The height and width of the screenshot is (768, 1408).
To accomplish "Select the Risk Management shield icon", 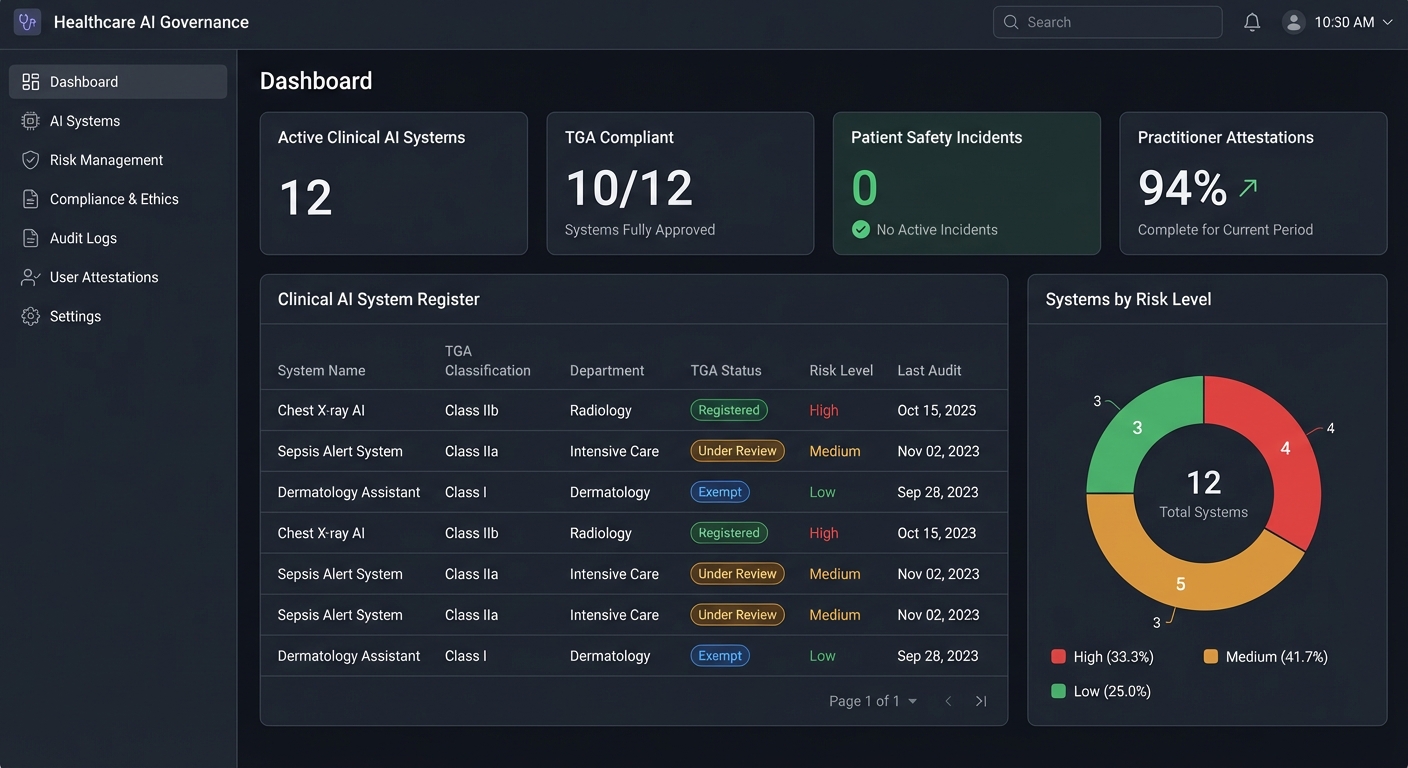I will click(31, 159).
